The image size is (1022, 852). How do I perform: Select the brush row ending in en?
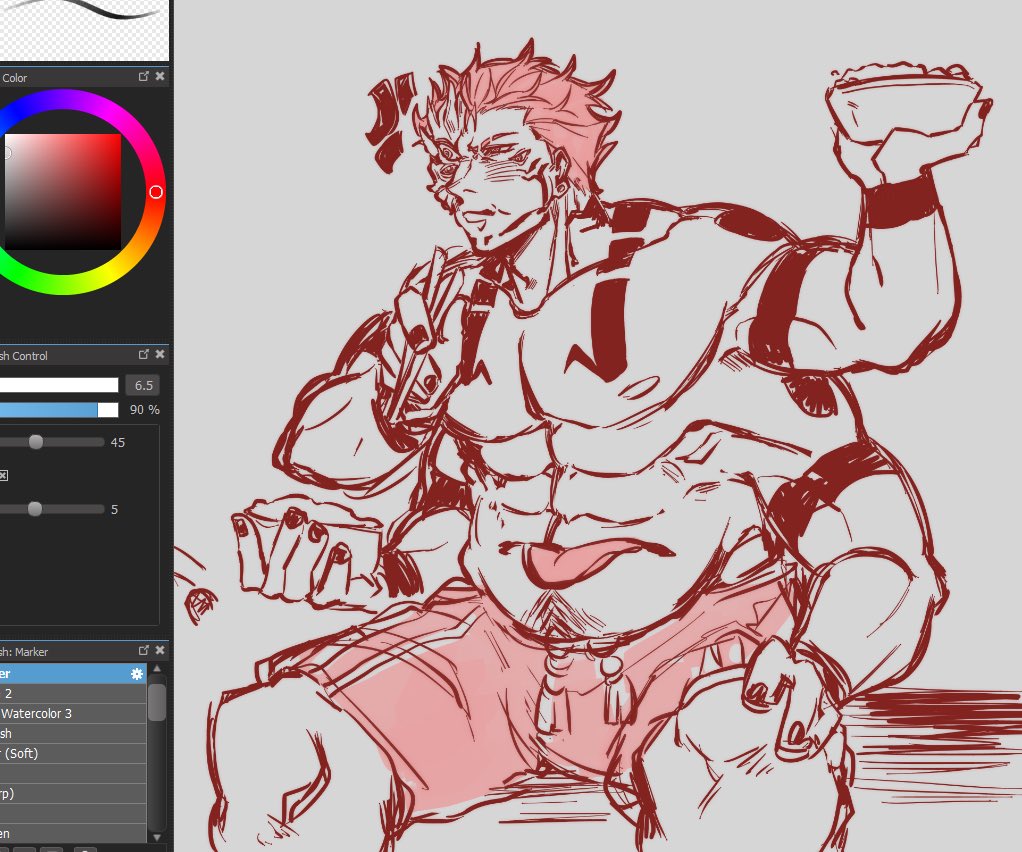point(73,833)
